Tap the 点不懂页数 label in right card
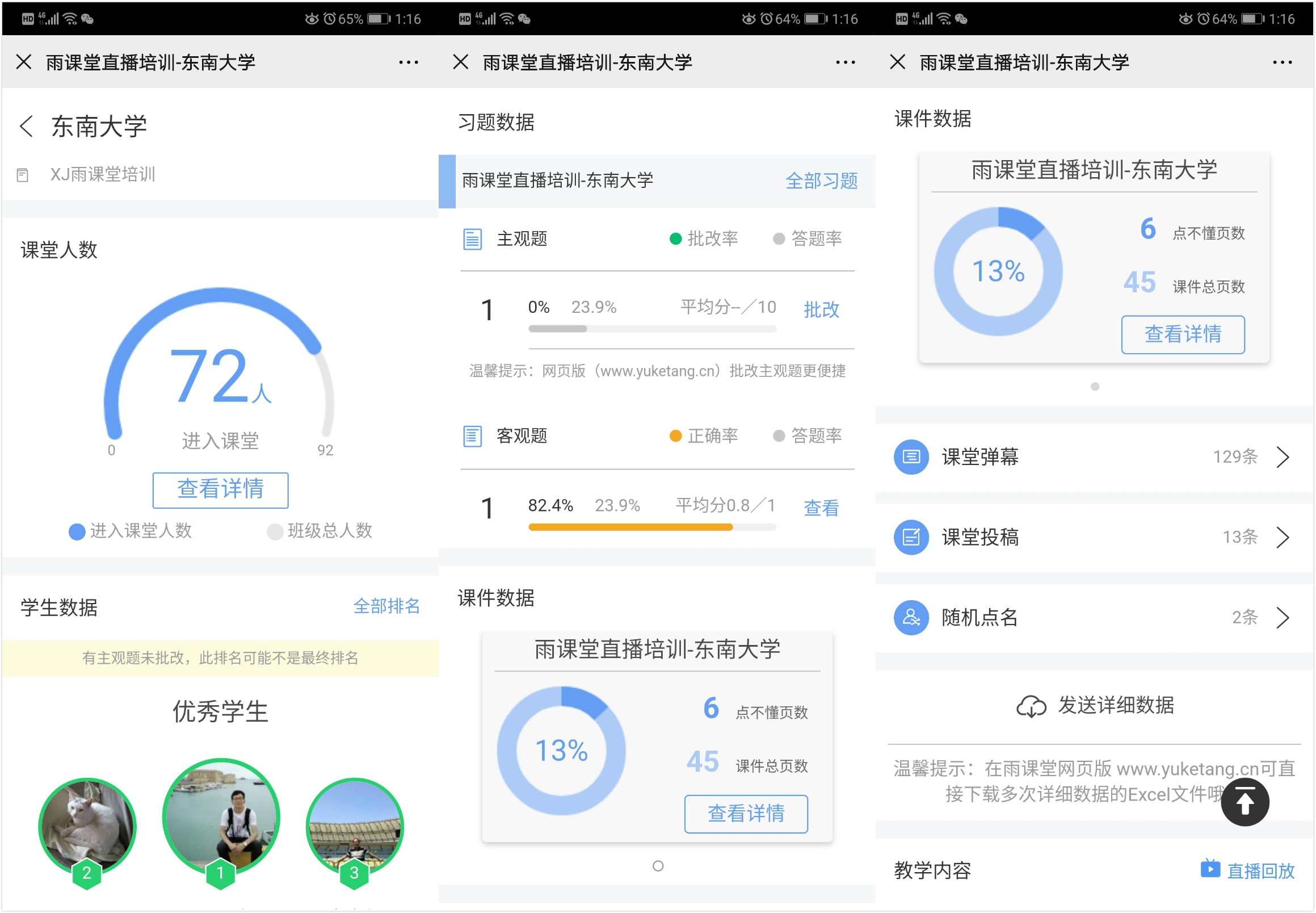This screenshot has width=1316, height=913. tap(1209, 233)
